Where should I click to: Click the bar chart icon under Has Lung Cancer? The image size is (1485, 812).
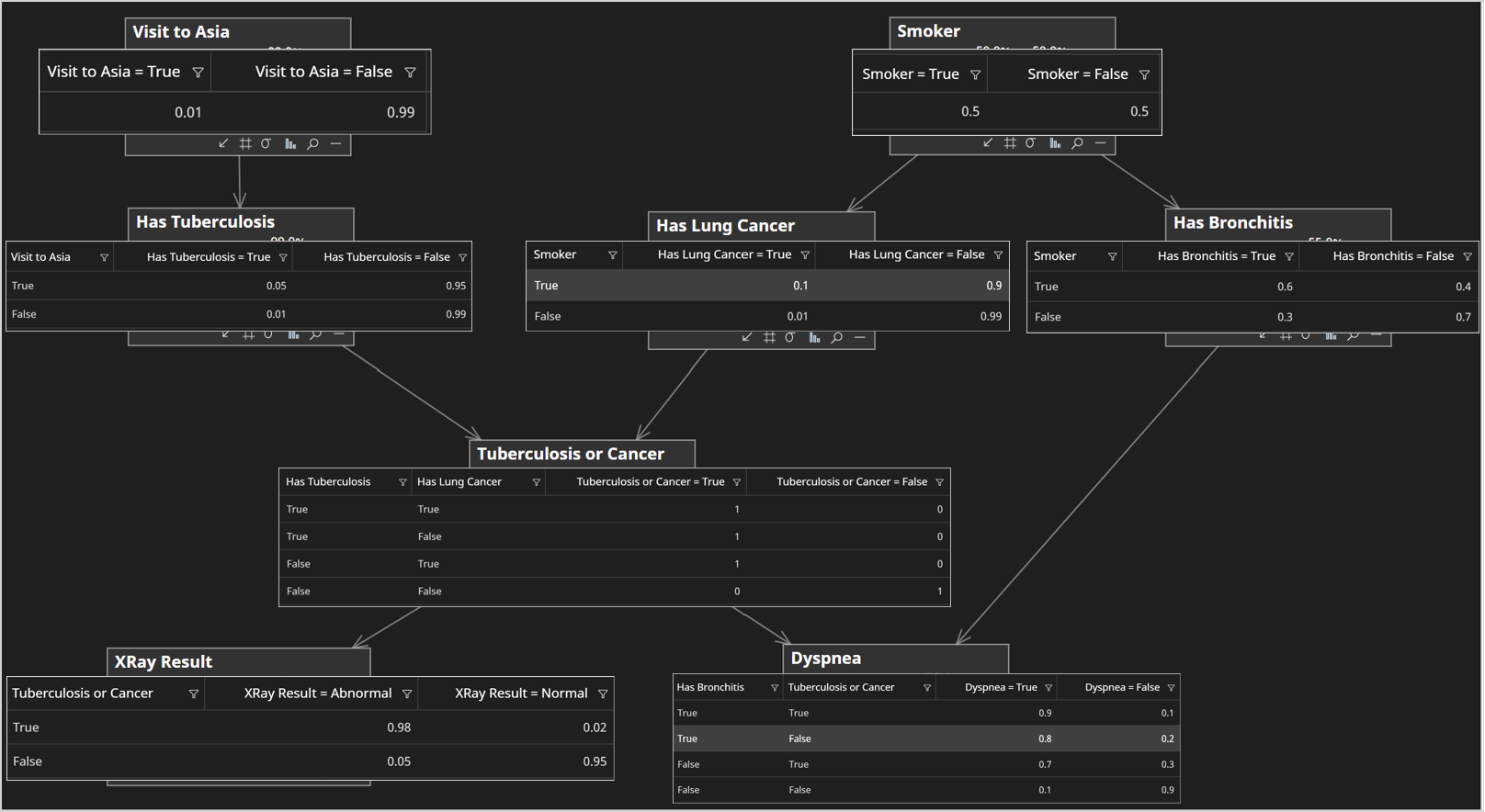click(814, 338)
